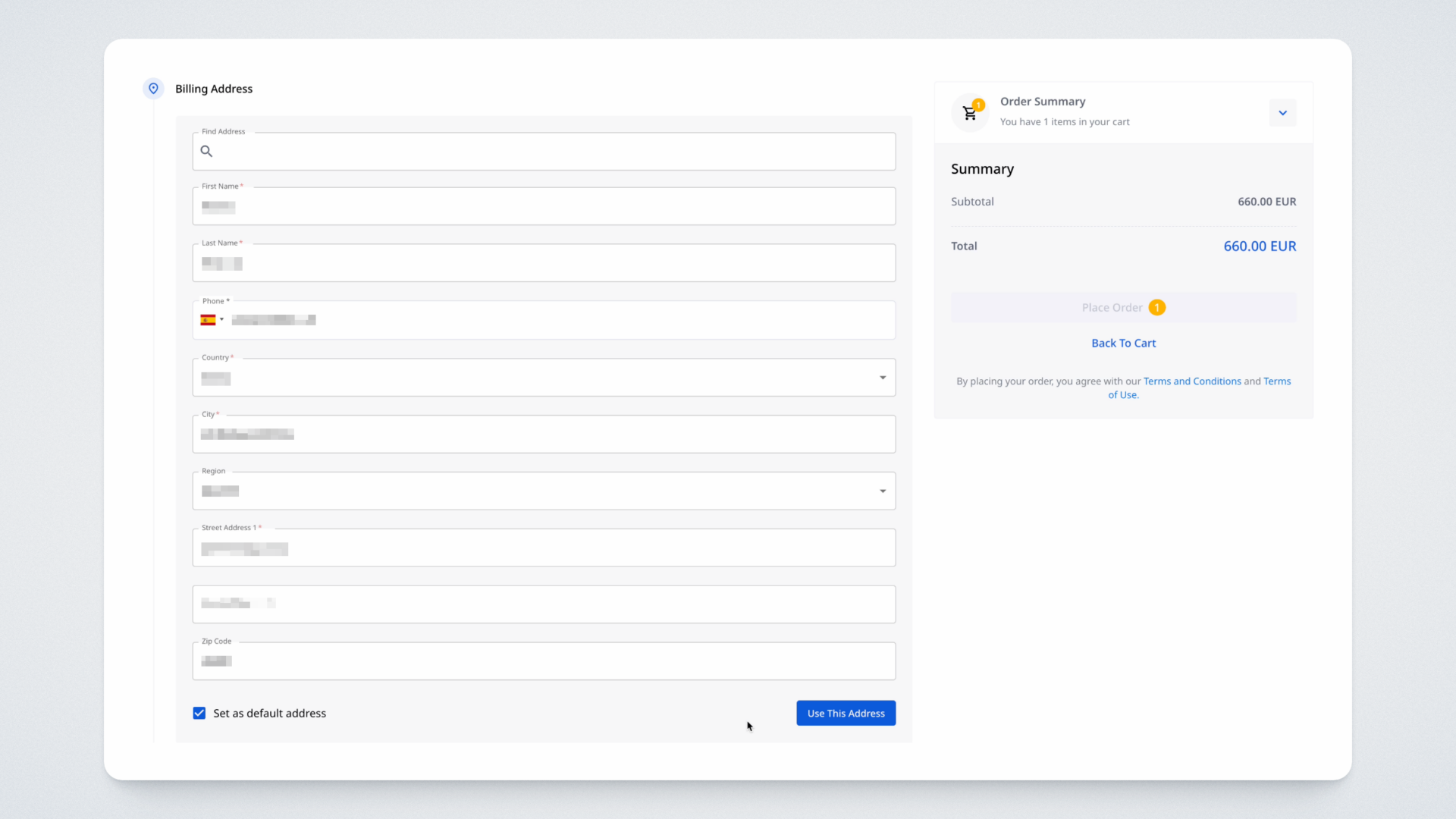Click the Spain flag in the Phone field
Screen dimensions: 1456x819
tap(208, 320)
